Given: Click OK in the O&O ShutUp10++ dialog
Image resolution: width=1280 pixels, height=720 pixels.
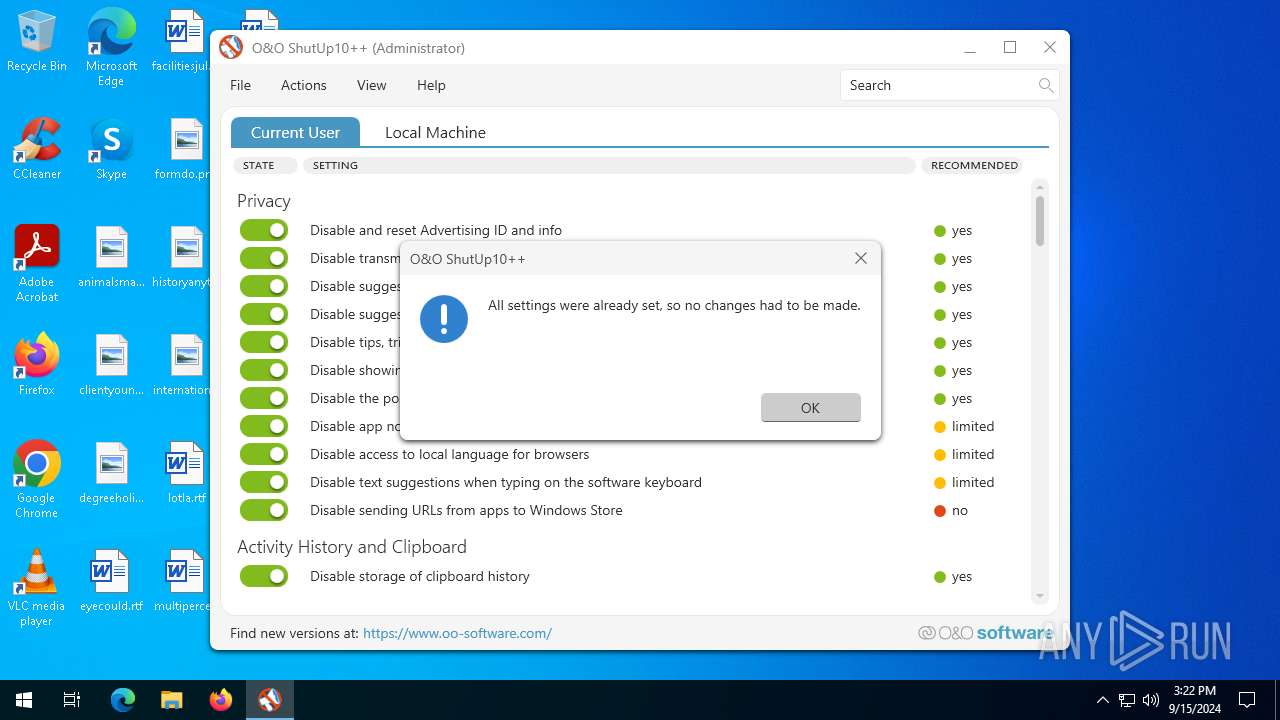Looking at the screenshot, I should click(x=810, y=407).
